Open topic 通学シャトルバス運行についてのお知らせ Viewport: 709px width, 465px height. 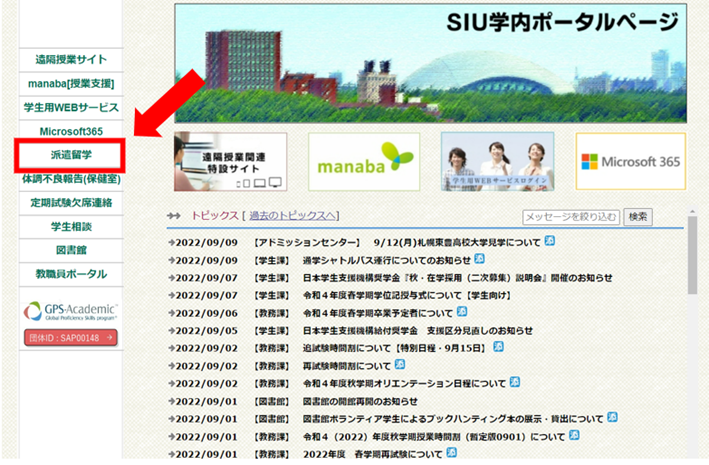tap(387, 261)
